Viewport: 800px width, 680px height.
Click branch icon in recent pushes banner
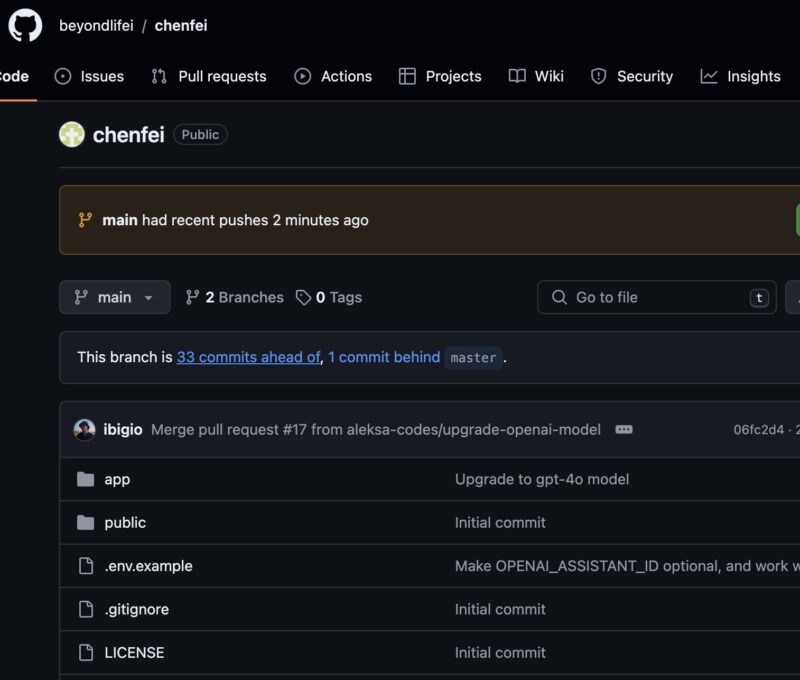pyautogui.click(x=85, y=220)
